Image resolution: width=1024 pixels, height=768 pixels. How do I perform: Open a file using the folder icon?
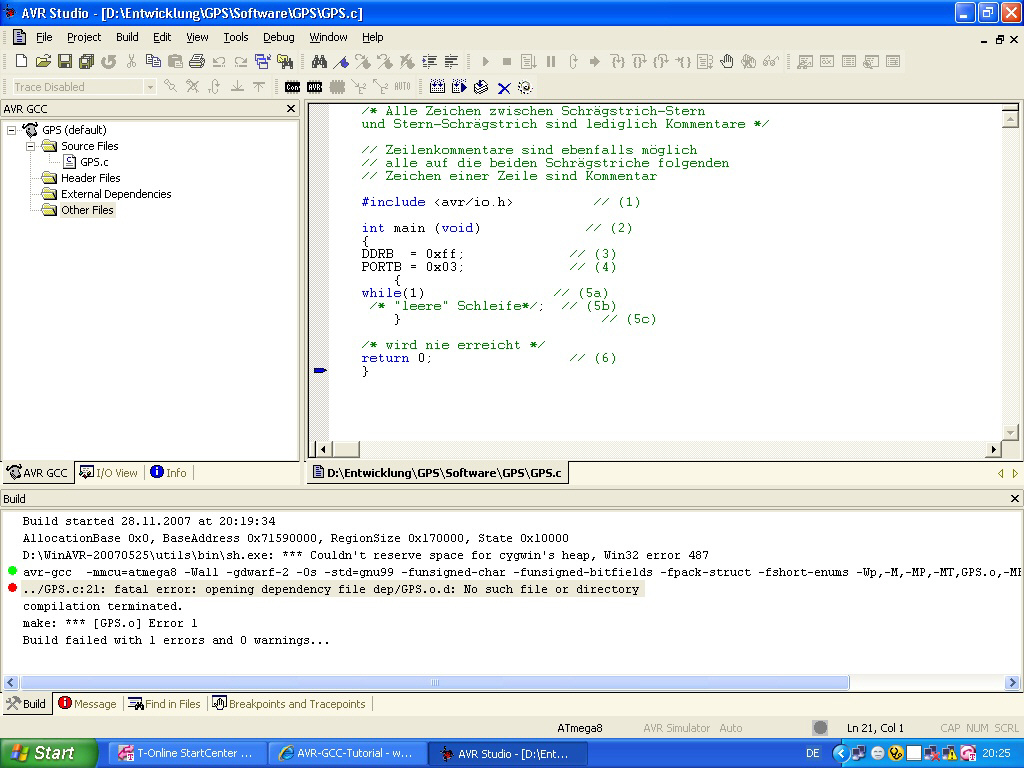coord(43,62)
